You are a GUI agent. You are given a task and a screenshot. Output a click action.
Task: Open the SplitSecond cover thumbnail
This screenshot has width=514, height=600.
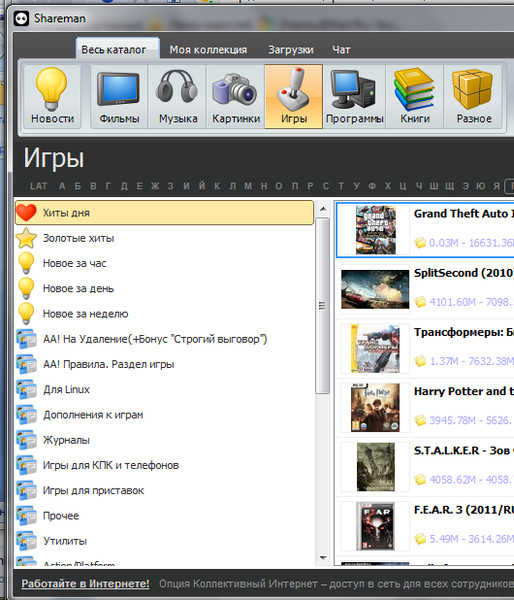pos(375,289)
